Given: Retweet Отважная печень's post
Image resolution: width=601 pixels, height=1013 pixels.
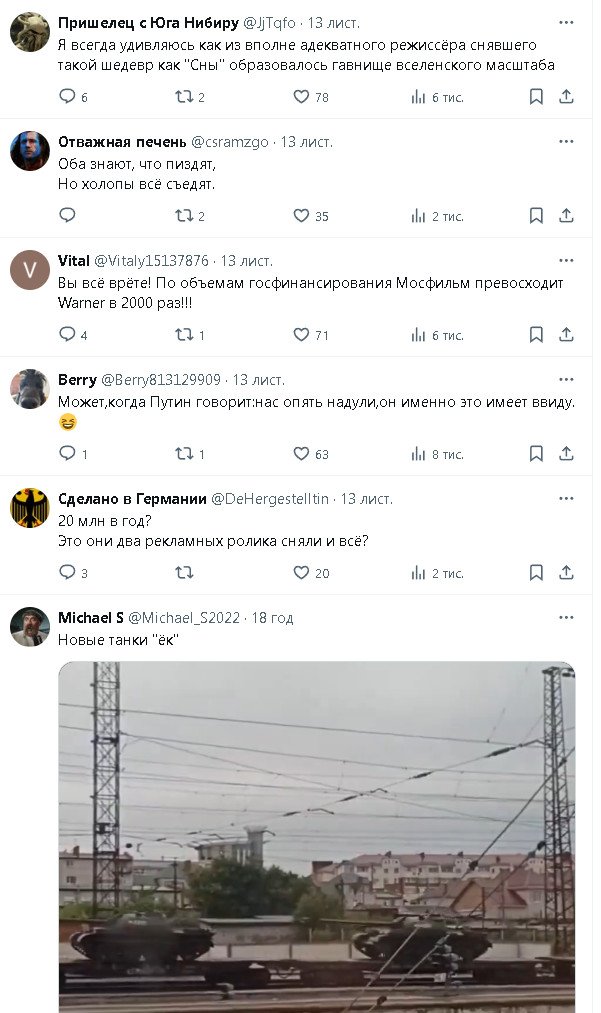Looking at the screenshot, I should pos(185,216).
